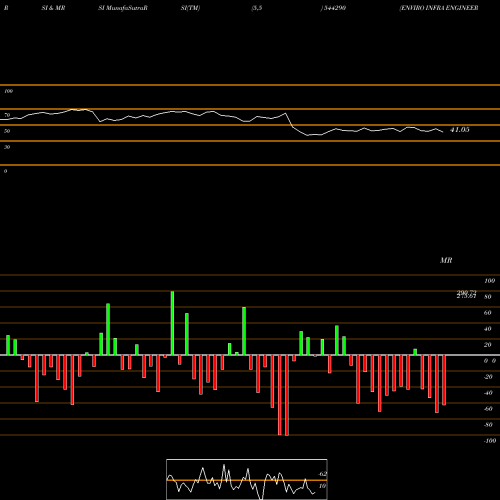Click the end of the RSI line

click(x=443, y=132)
